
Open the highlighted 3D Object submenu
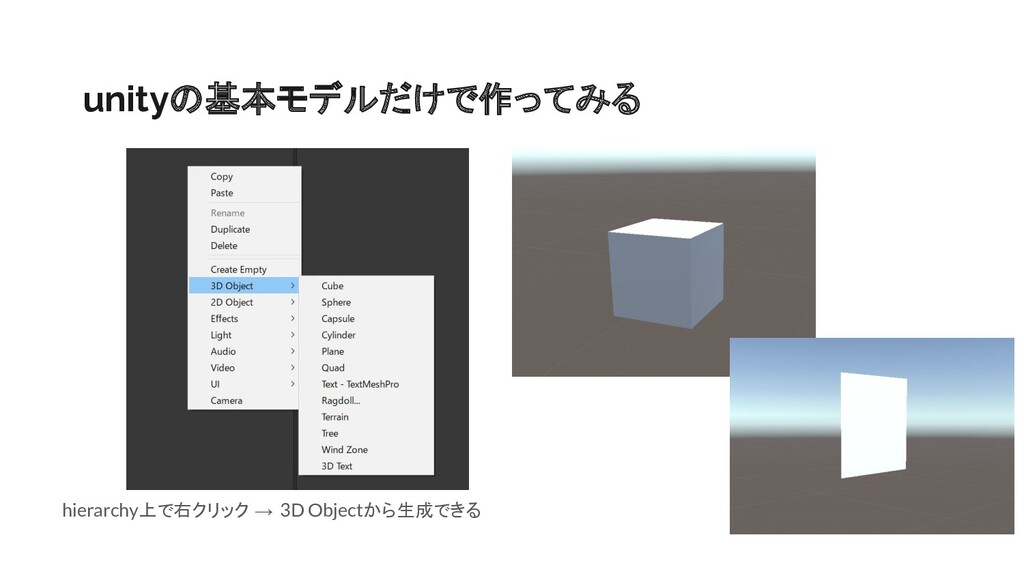pyautogui.click(x=244, y=285)
